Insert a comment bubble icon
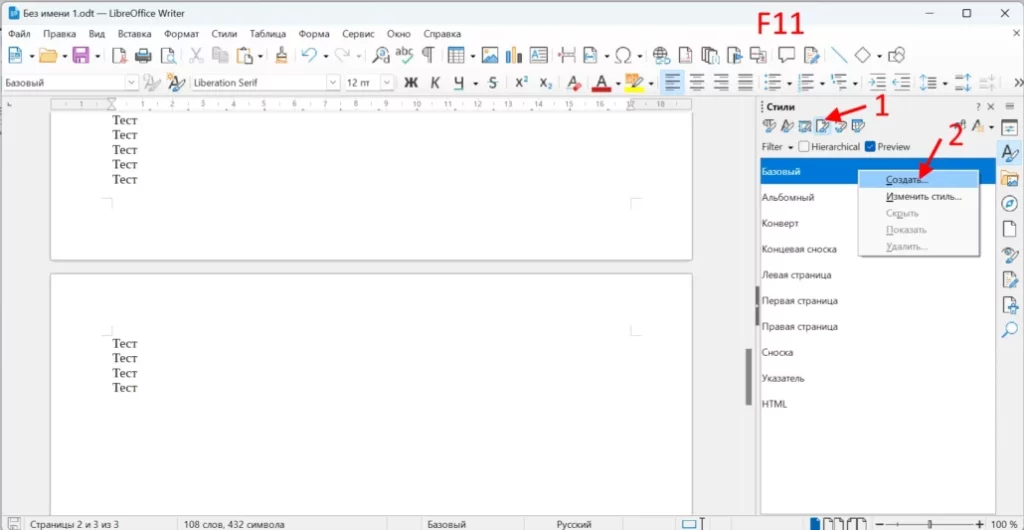Viewport: 1024px width, 530px height. click(x=786, y=55)
